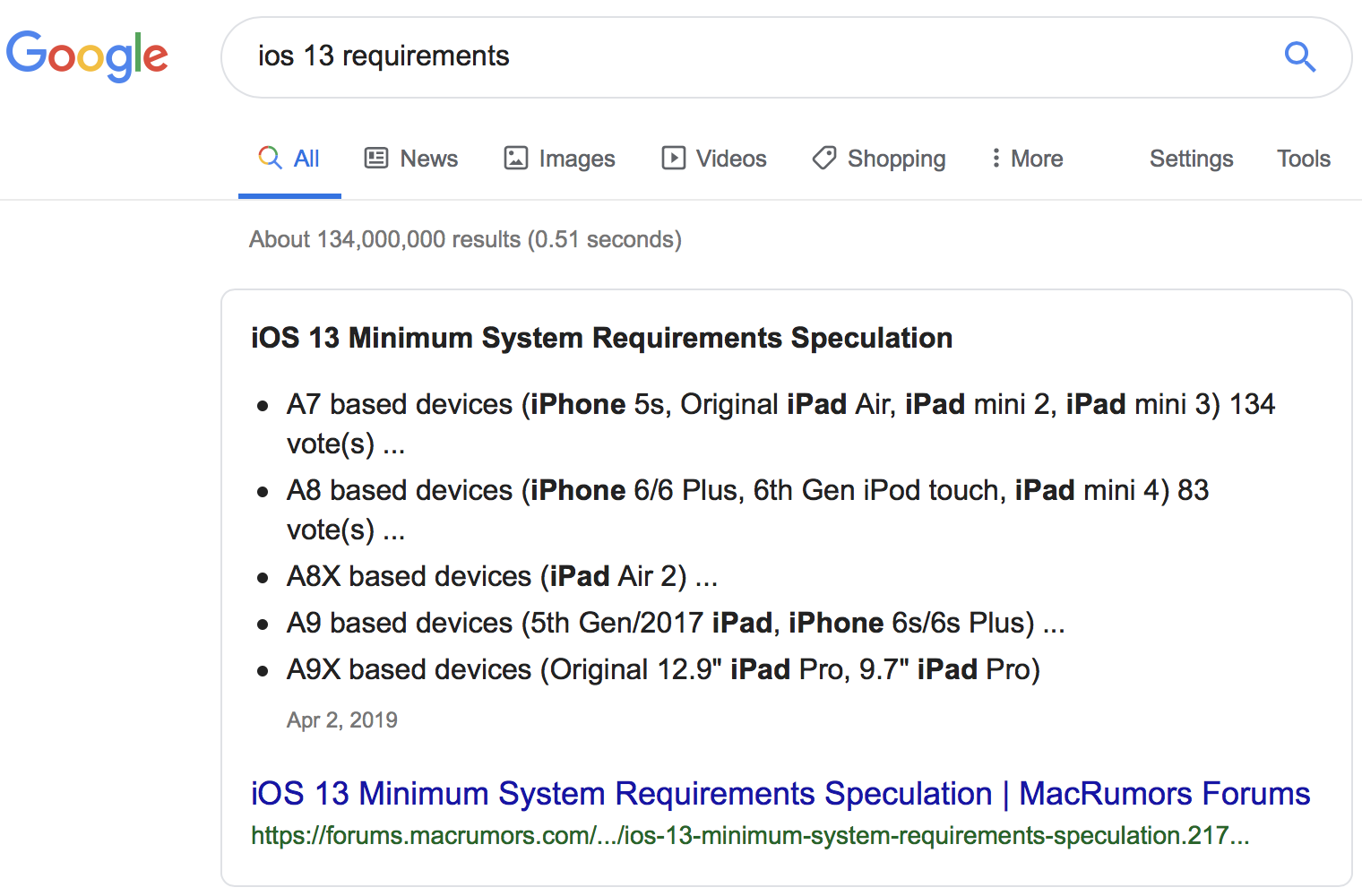The width and height of the screenshot is (1362, 896).
Task: Click the Google logo
Action: pyautogui.click(x=87, y=56)
